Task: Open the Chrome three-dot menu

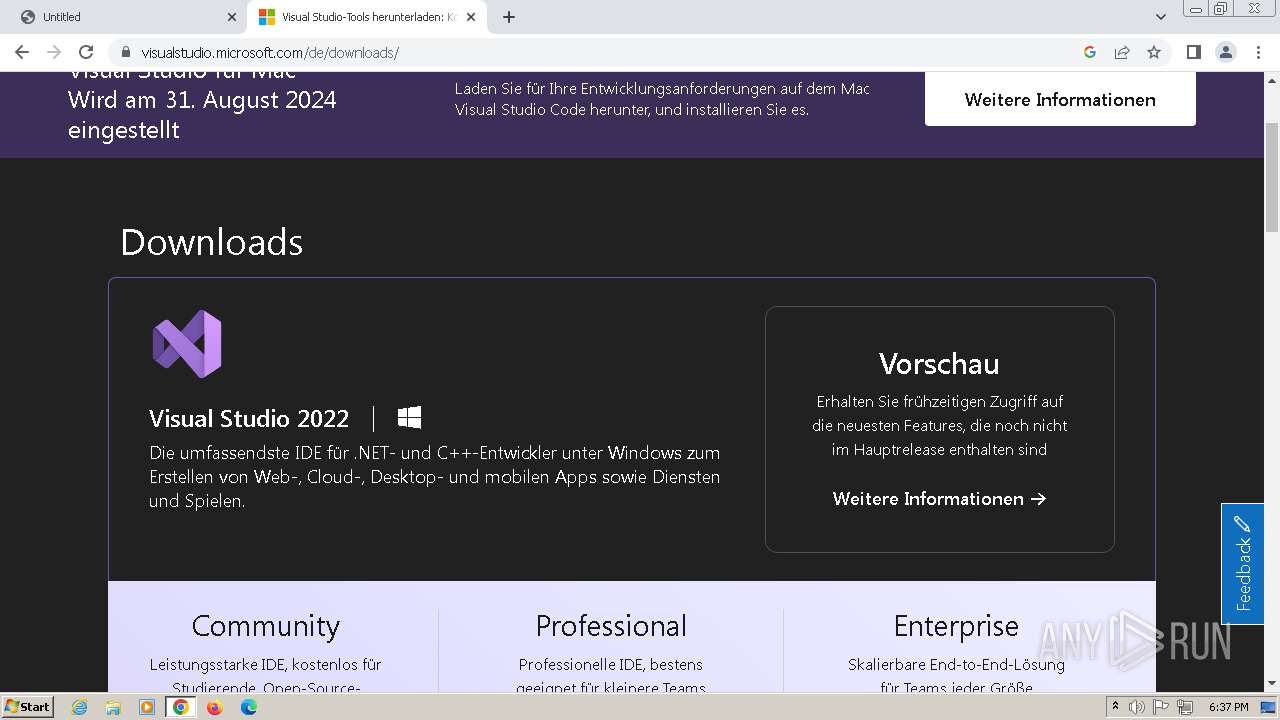Action: [1257, 52]
